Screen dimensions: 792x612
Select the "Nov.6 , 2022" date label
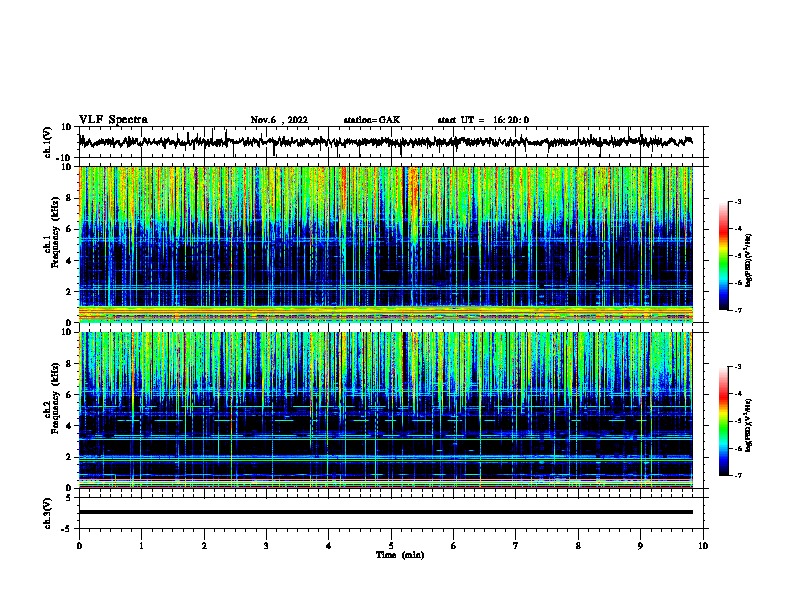pyautogui.click(x=279, y=120)
